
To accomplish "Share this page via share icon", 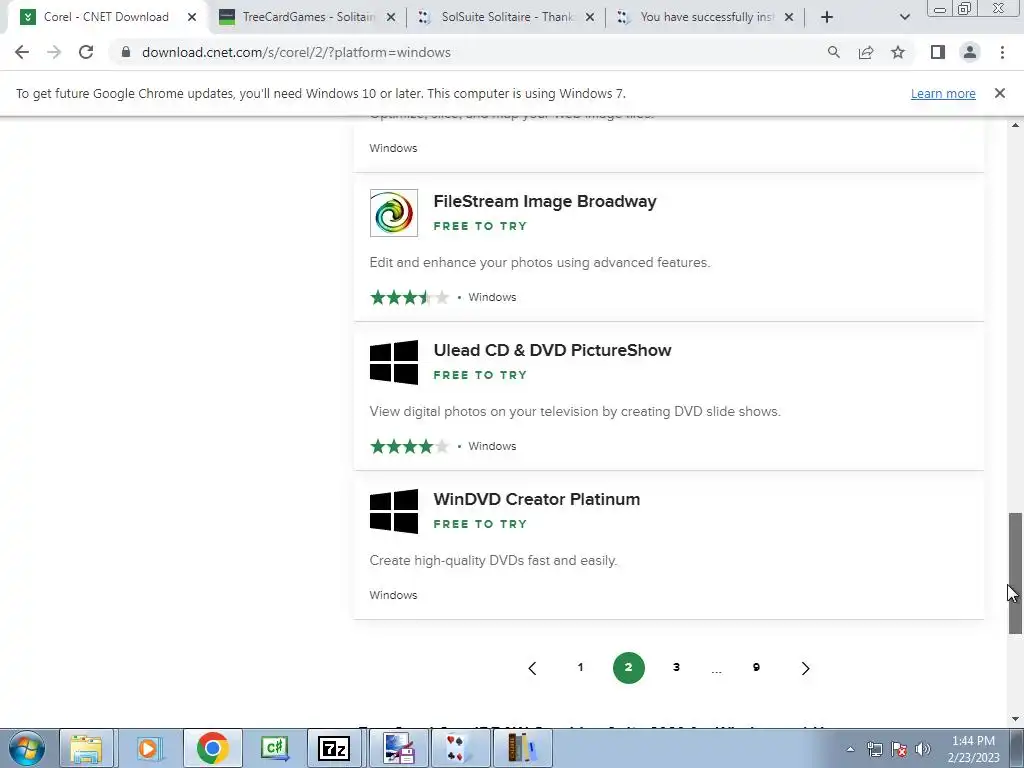I will pos(866,52).
